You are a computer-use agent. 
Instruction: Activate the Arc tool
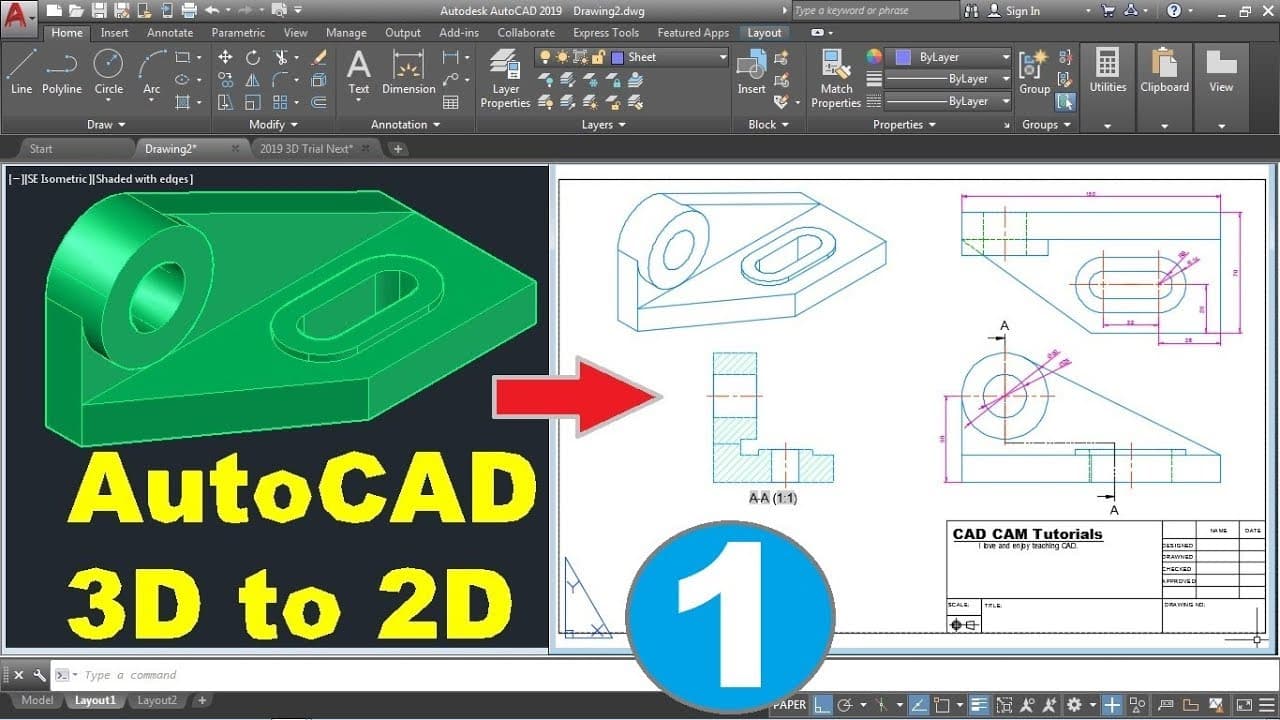pos(152,71)
